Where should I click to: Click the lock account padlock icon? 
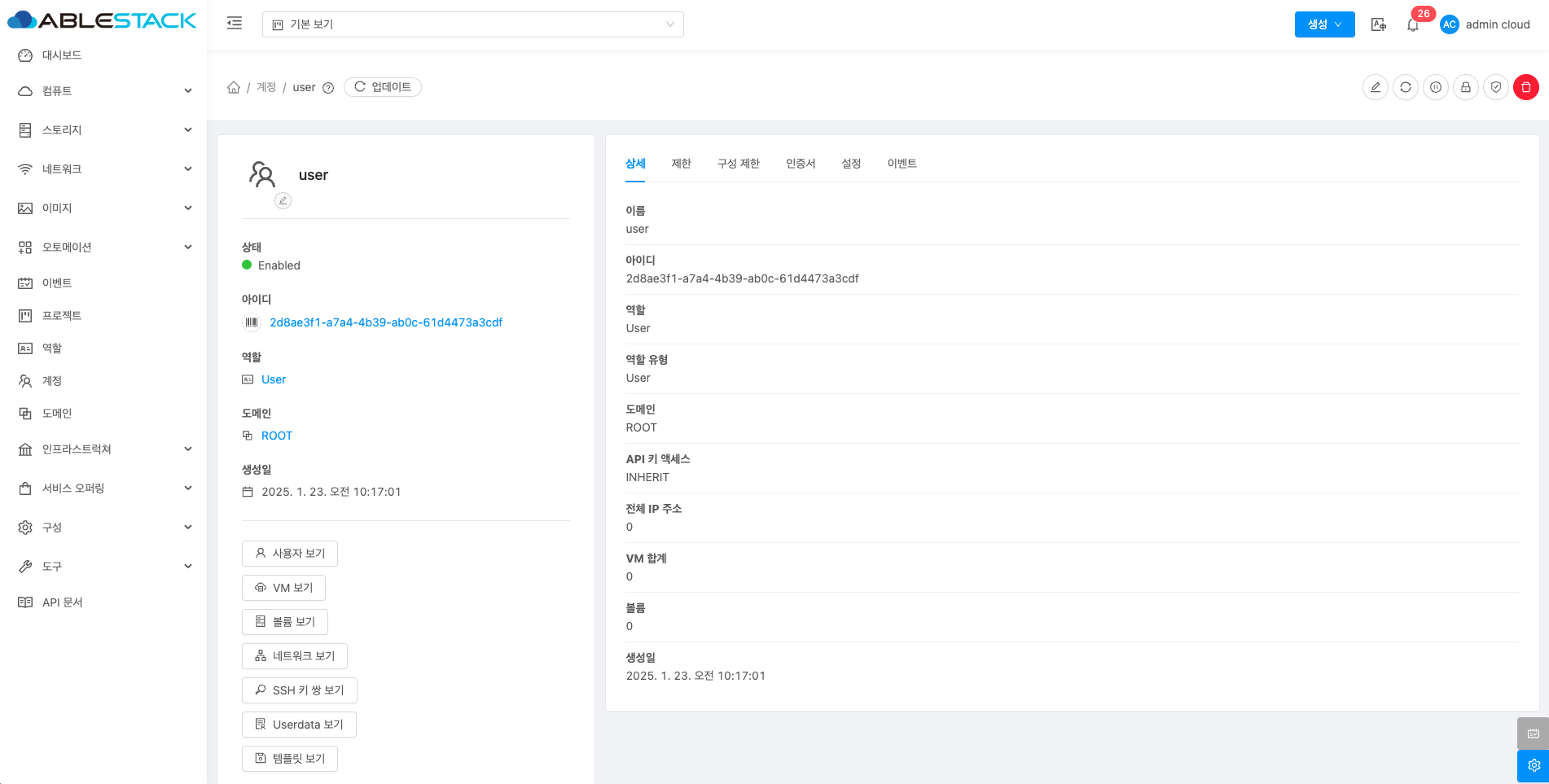tap(1465, 87)
